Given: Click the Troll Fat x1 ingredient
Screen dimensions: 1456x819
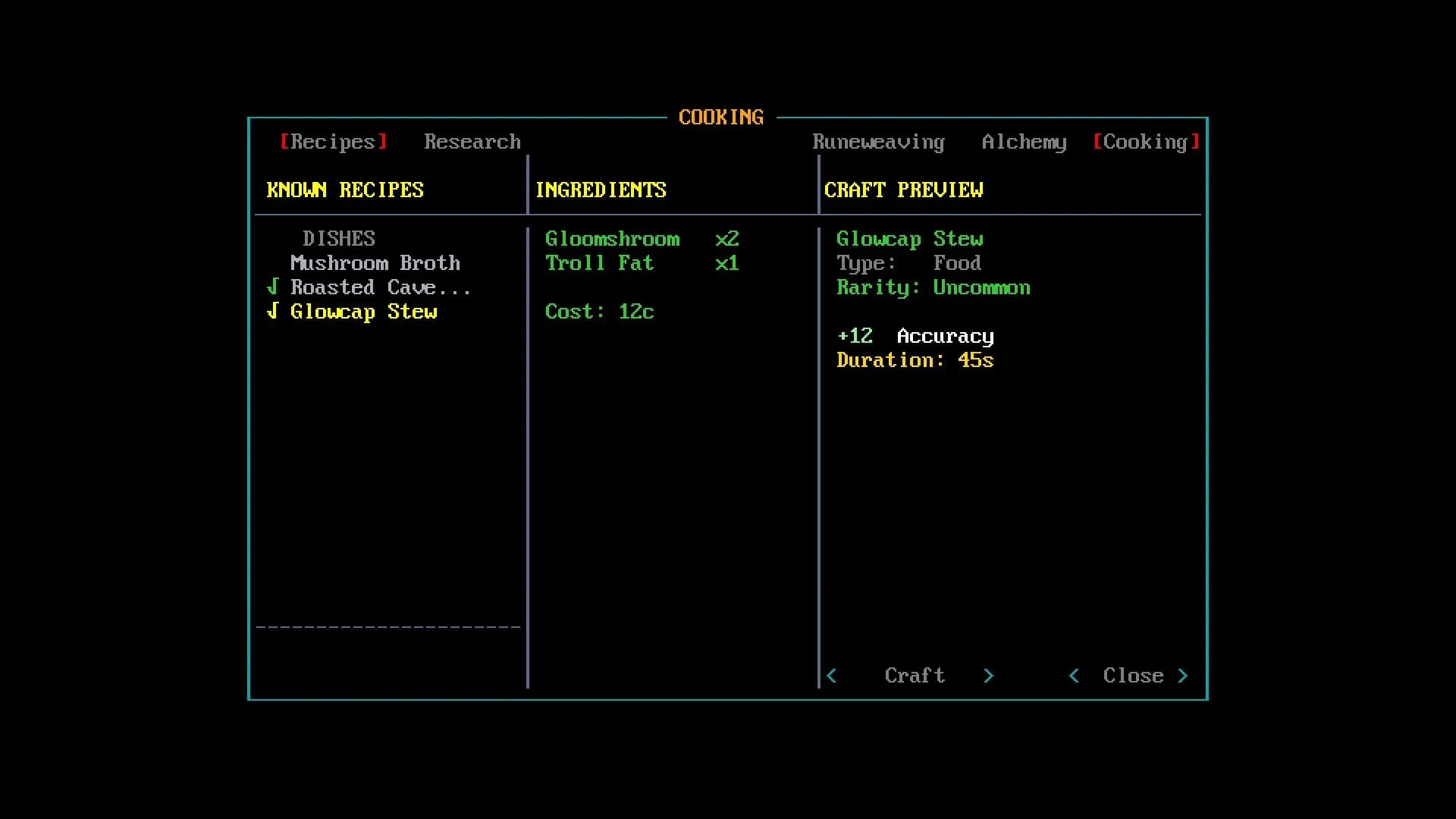Looking at the screenshot, I should [x=642, y=263].
